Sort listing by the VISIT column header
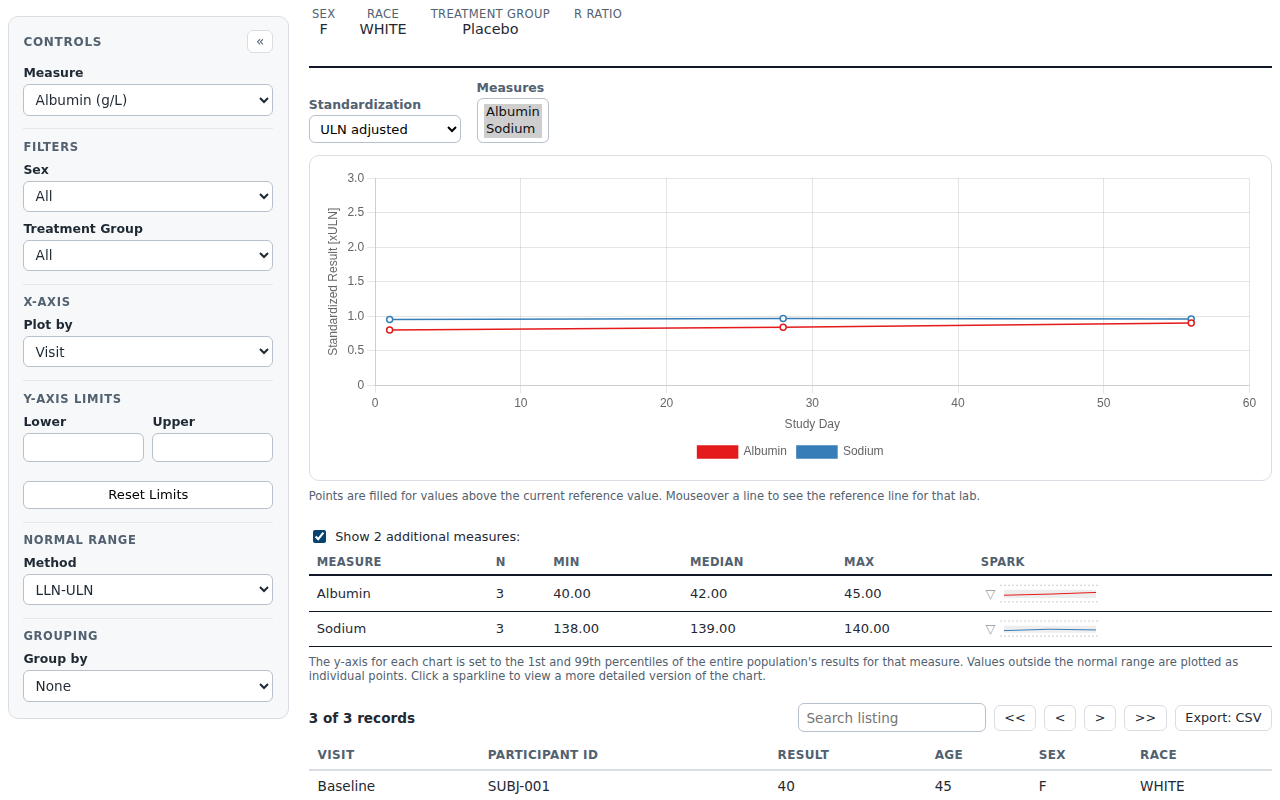This screenshot has width=1280, height=800. point(336,755)
